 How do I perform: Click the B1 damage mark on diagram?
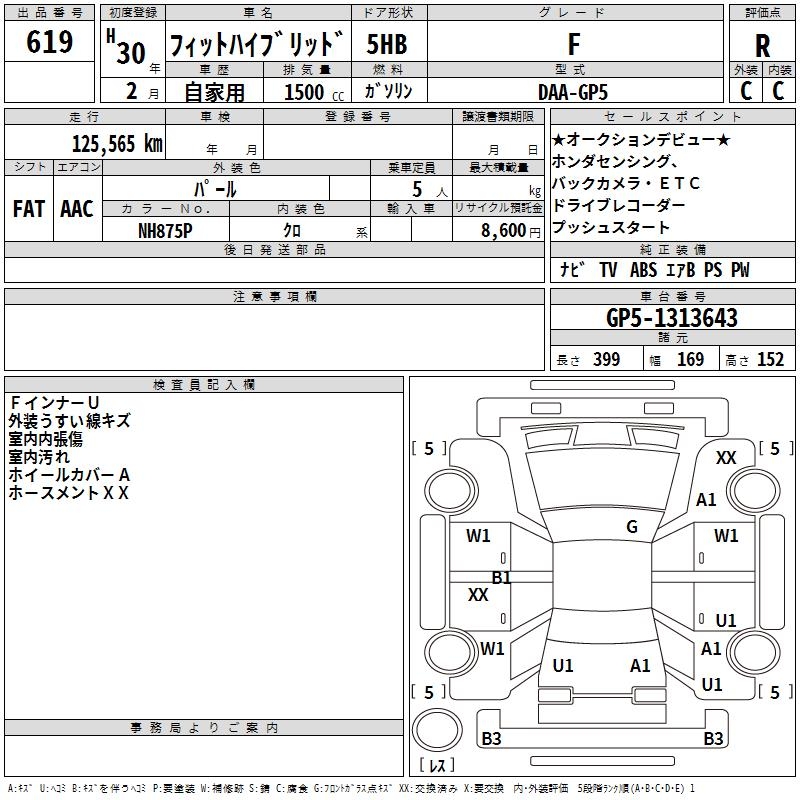[502, 577]
